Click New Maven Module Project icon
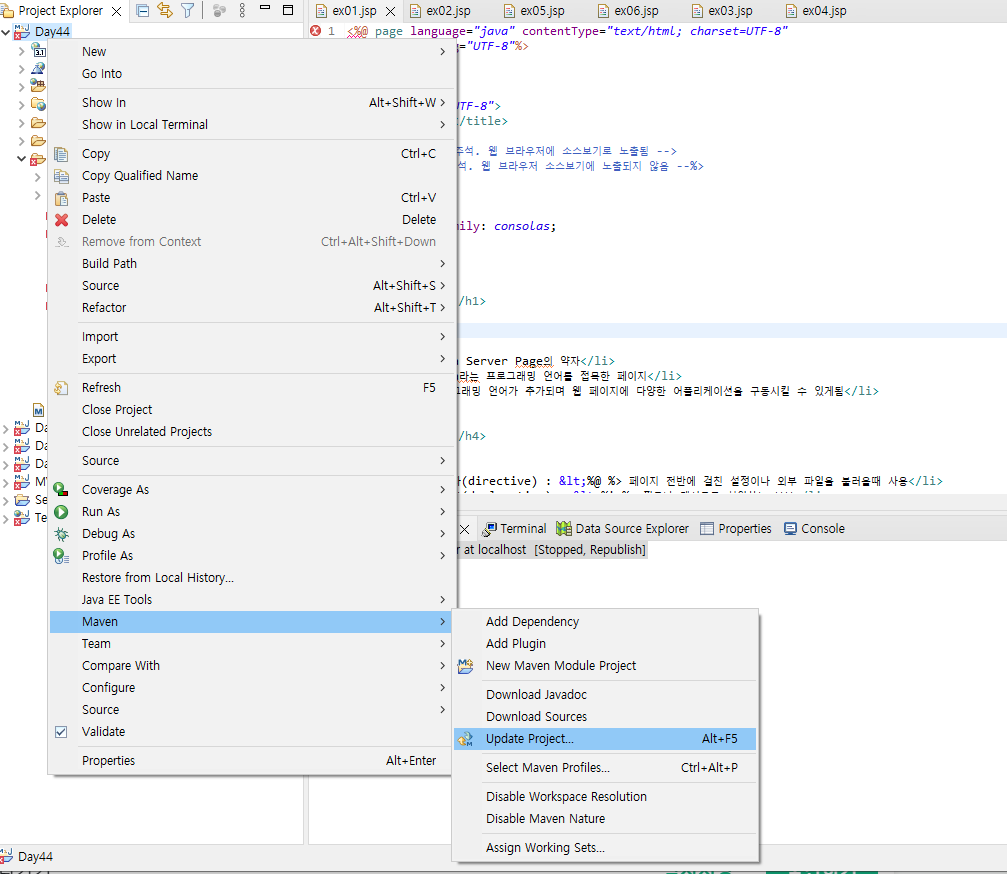 [x=466, y=666]
